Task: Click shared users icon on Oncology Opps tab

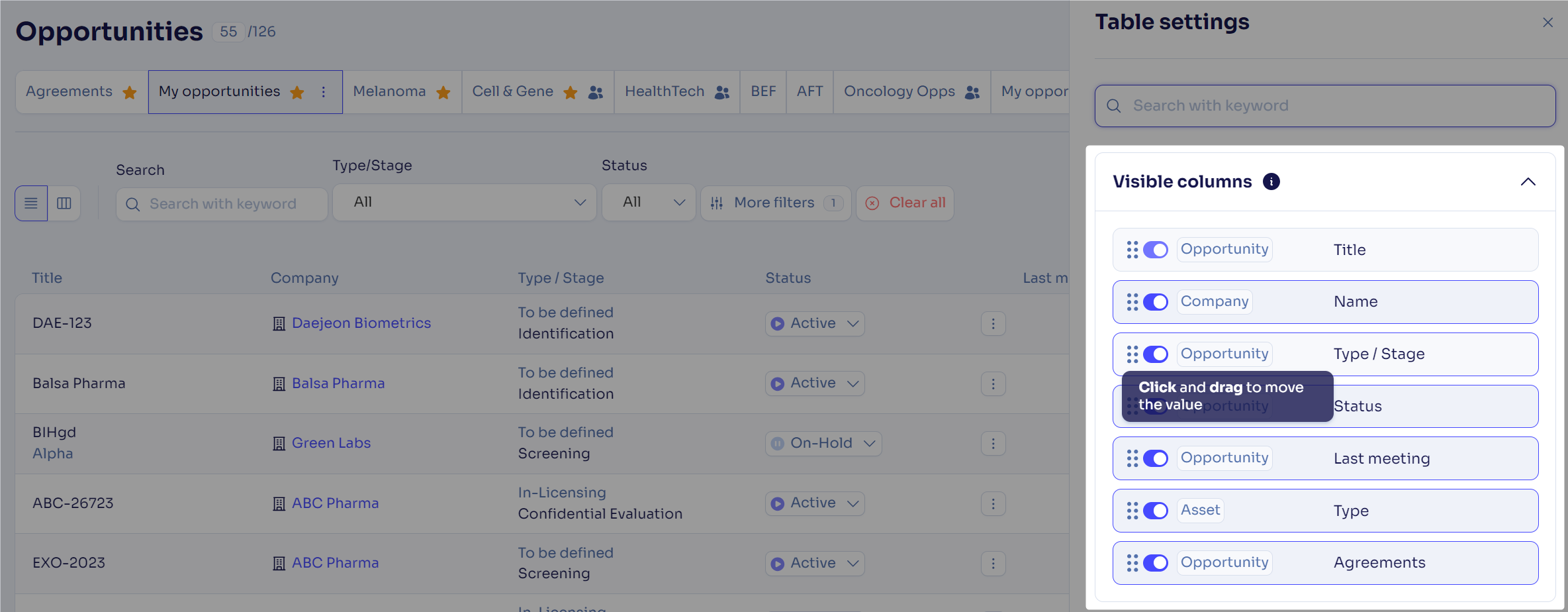Action: tap(972, 92)
